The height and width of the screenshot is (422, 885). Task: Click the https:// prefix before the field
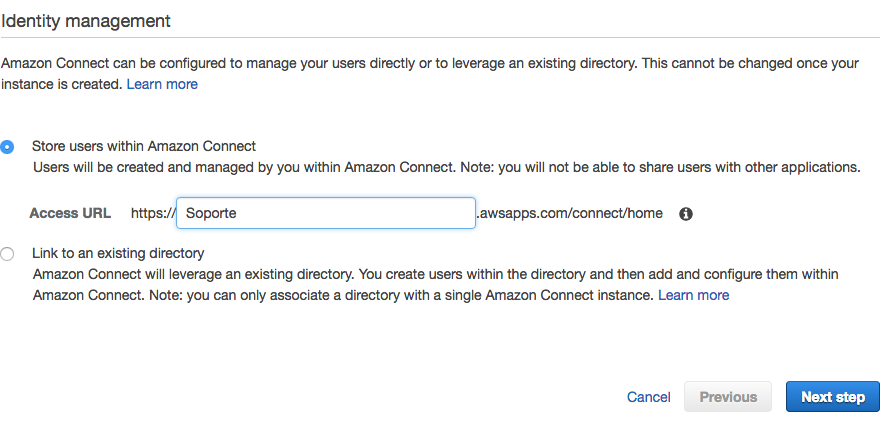153,213
